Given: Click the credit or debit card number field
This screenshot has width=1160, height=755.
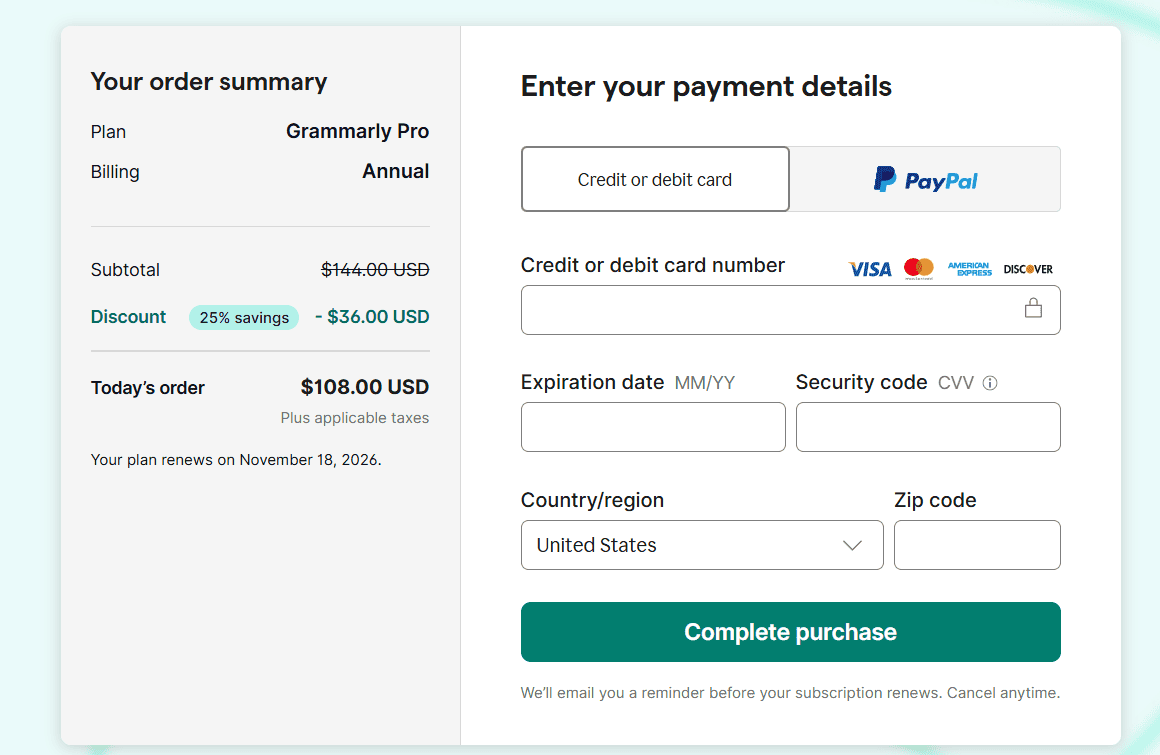Looking at the screenshot, I should pyautogui.click(x=790, y=310).
